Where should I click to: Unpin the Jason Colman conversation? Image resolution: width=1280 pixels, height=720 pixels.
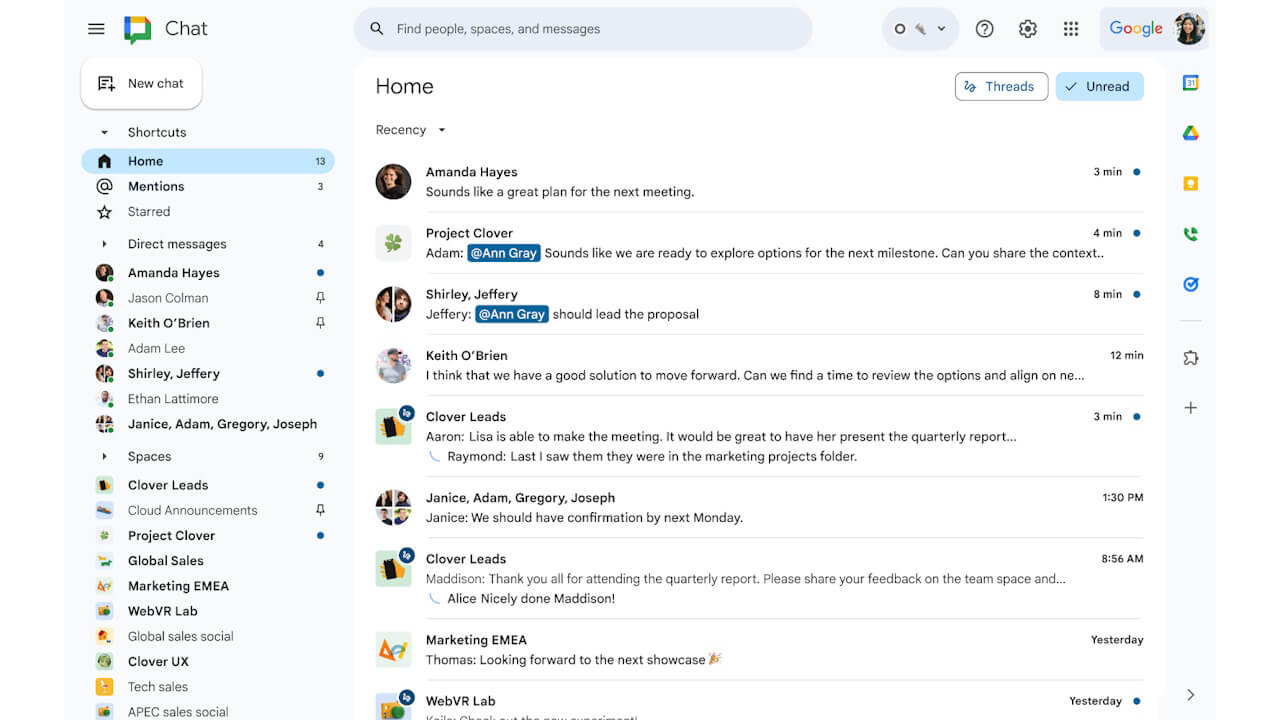point(319,297)
